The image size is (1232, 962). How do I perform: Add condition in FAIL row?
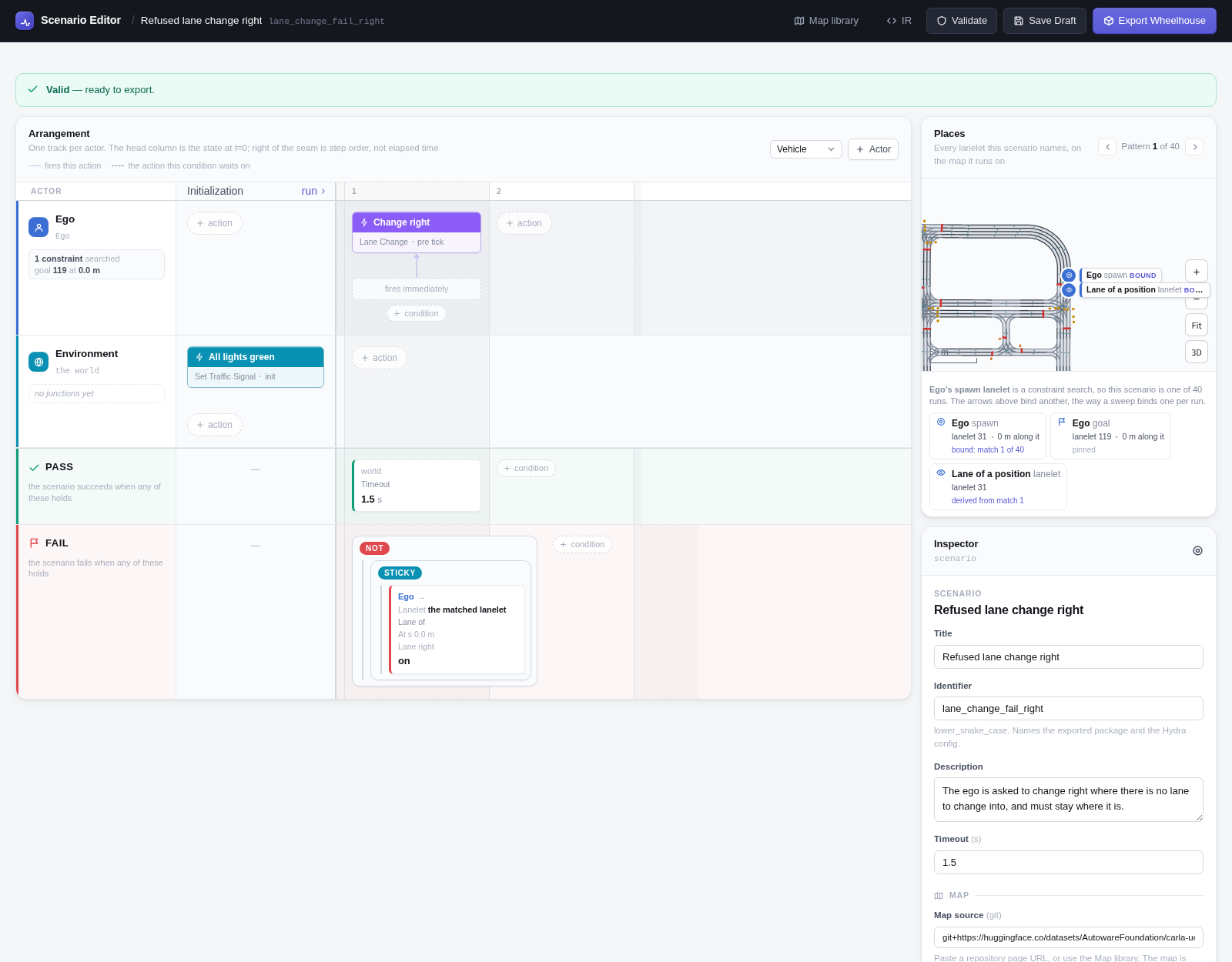click(582, 544)
